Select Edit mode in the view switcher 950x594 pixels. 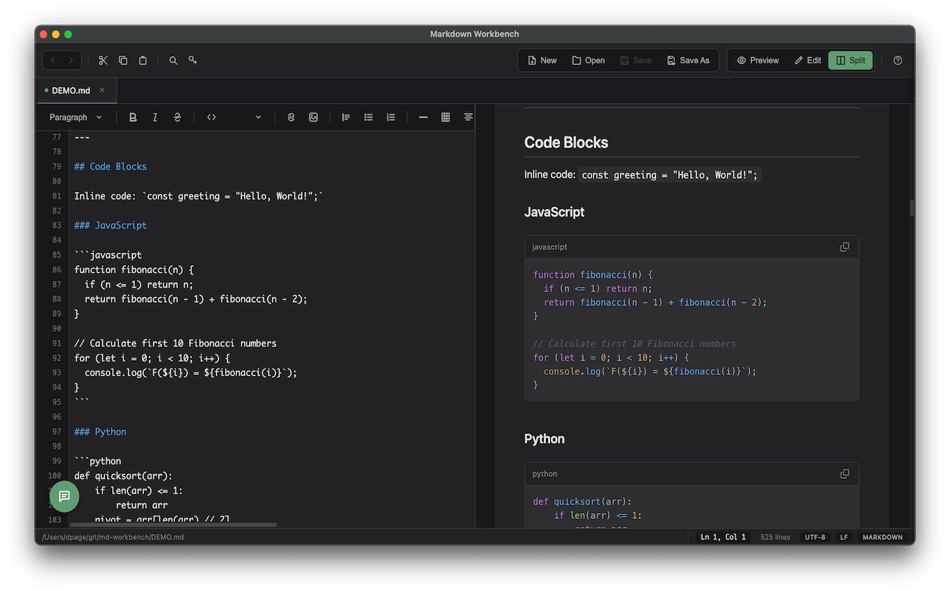pos(806,60)
